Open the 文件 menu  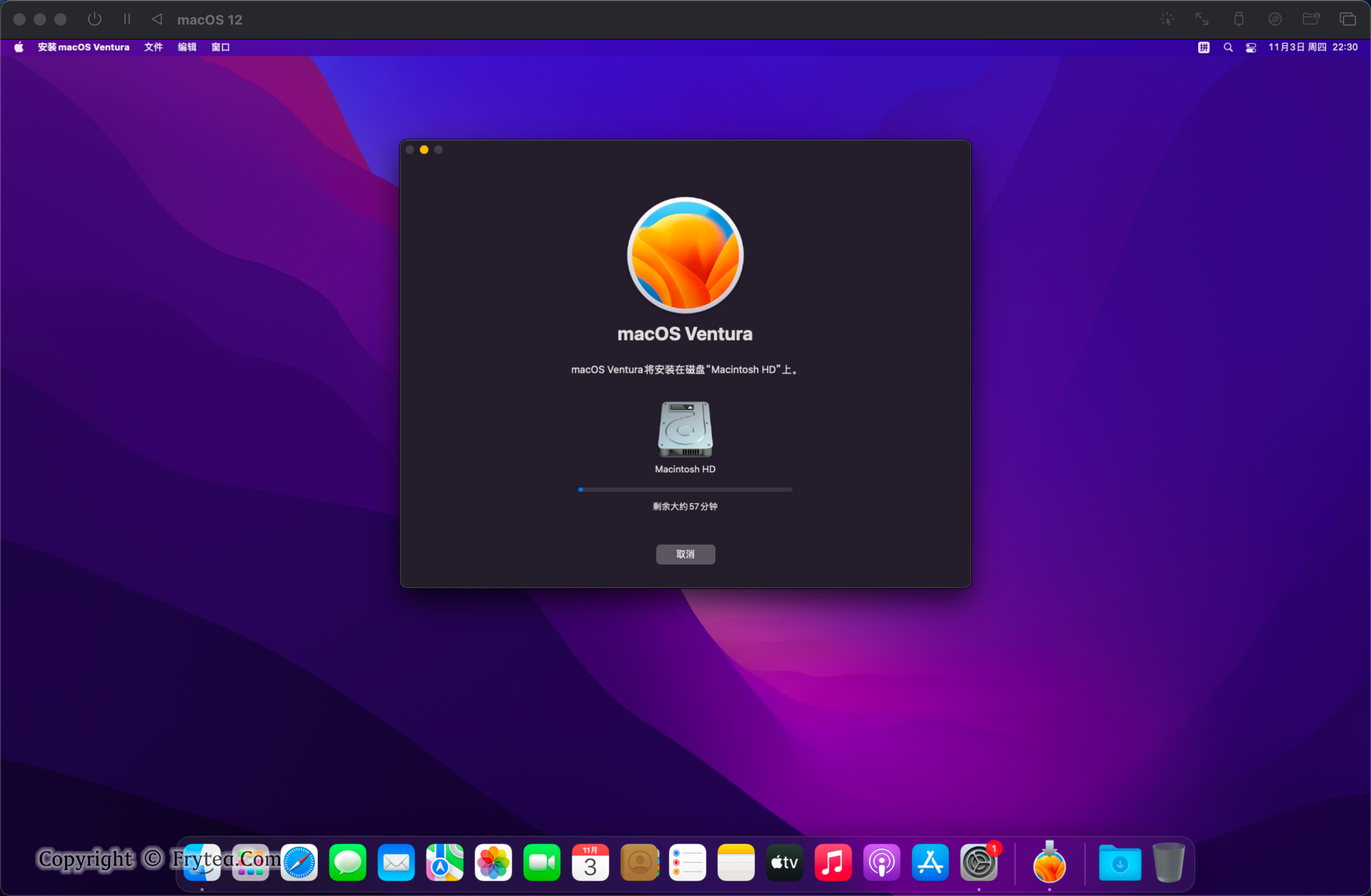[x=153, y=47]
